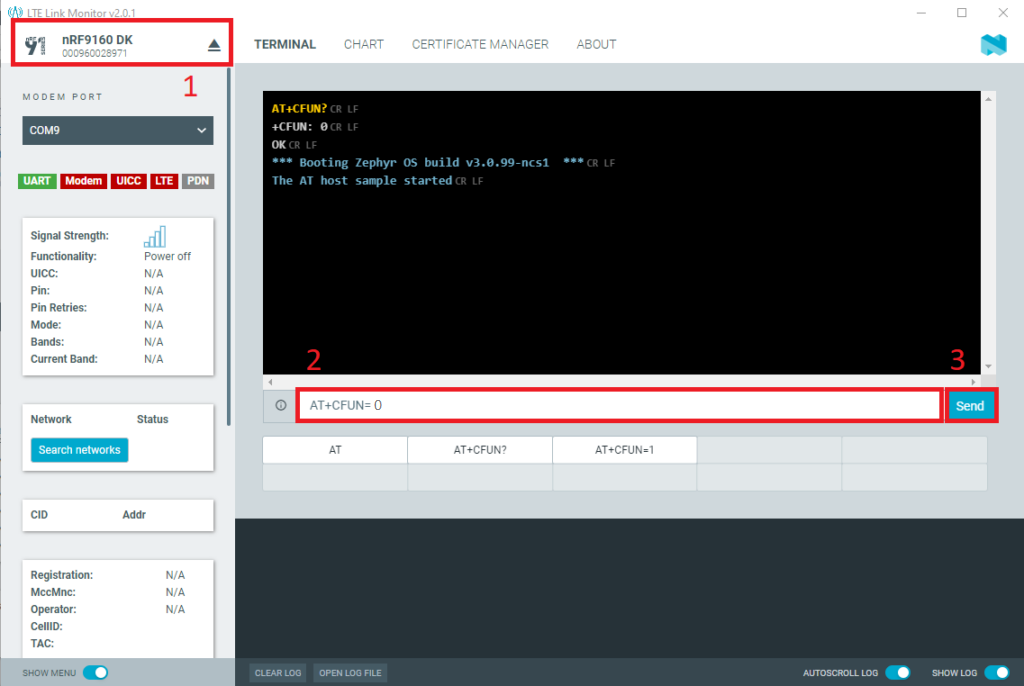Viewport: 1024px width, 686px height.
Task: Click the PDN status indicator
Action: 198,181
